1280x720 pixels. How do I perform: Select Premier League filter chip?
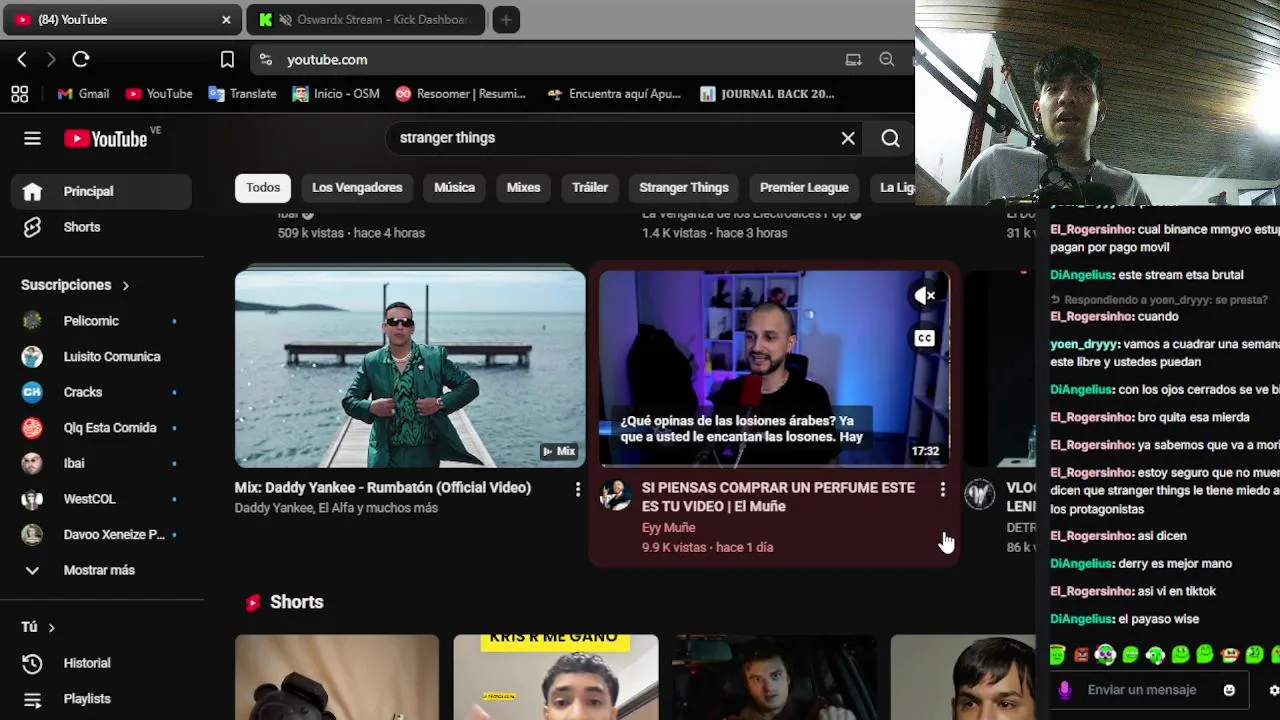[x=804, y=188]
